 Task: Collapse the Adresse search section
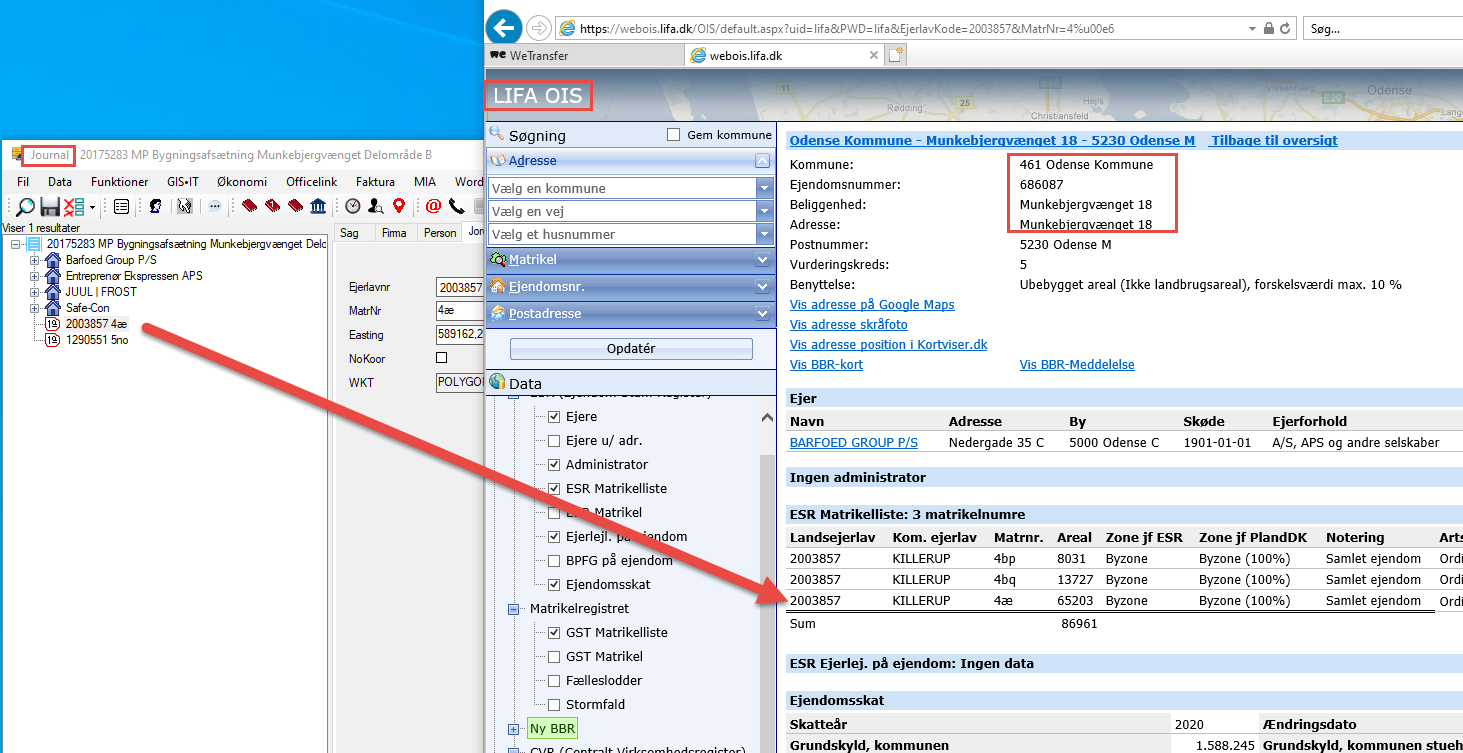coord(762,161)
